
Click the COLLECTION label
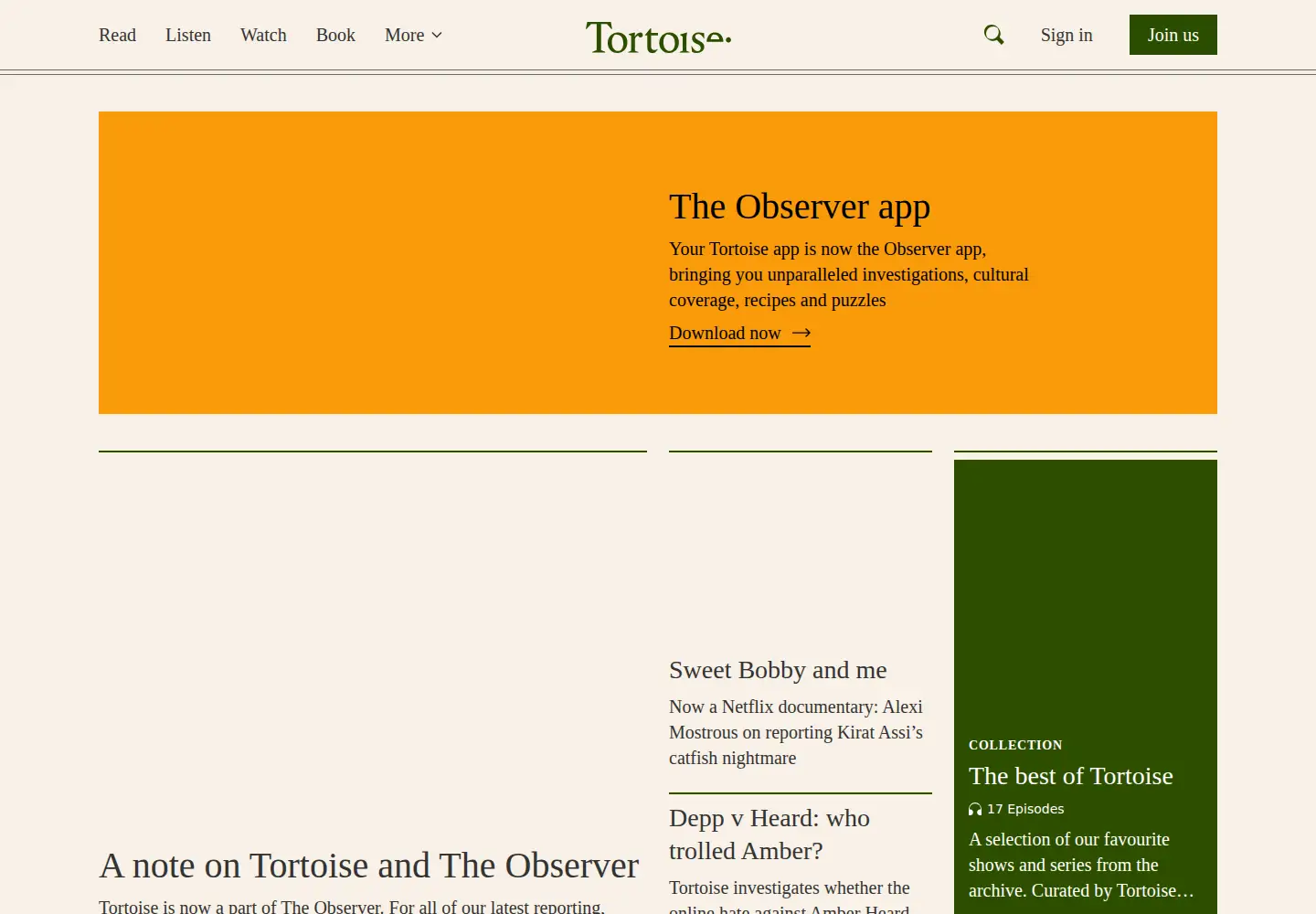pyautogui.click(x=1015, y=745)
